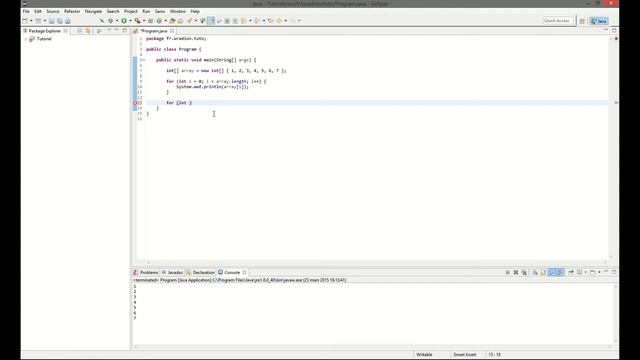Toggle Pin Console button
This screenshot has width=640, height=360.
click(571, 272)
